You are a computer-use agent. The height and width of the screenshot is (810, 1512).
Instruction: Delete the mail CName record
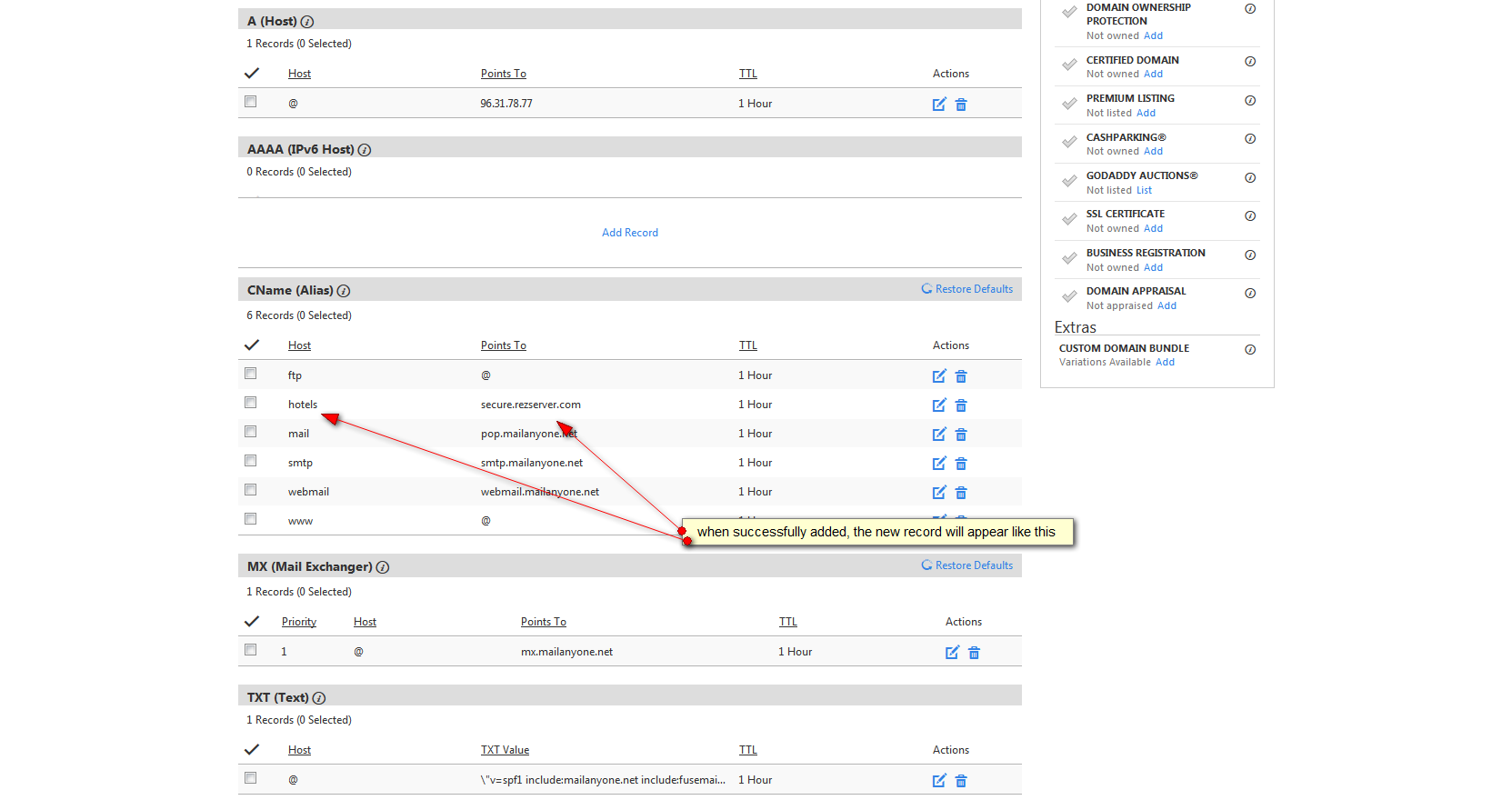point(961,435)
